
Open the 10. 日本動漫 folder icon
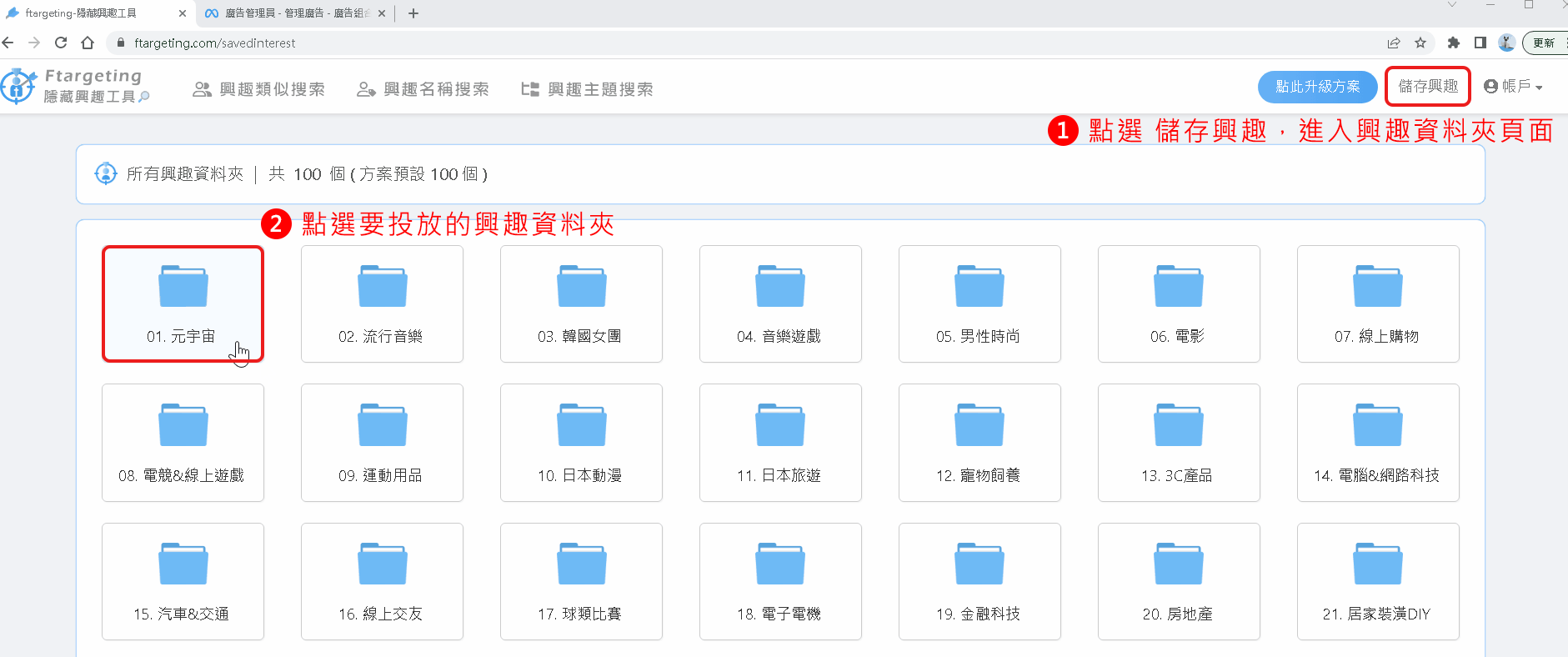tap(582, 424)
